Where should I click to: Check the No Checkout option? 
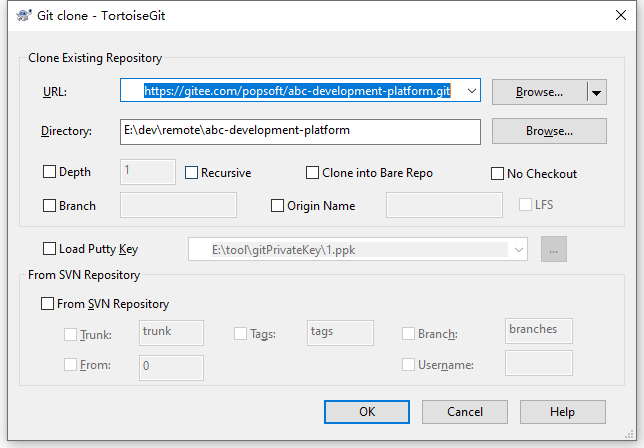pos(497,173)
